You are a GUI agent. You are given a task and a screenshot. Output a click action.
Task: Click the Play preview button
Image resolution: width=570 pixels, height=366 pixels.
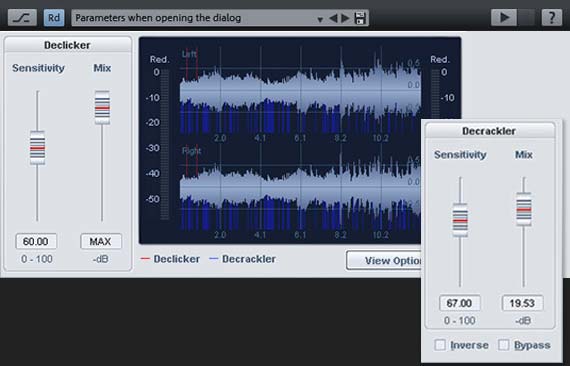tap(504, 17)
